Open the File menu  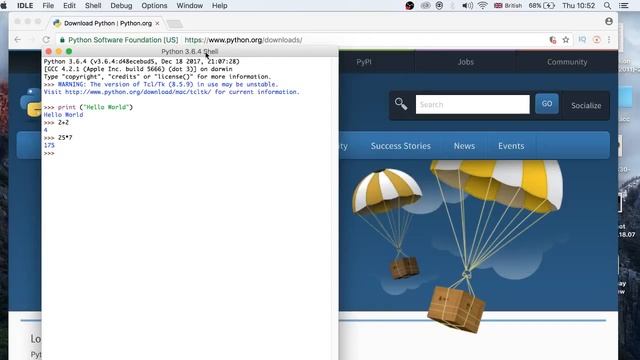[48, 6]
